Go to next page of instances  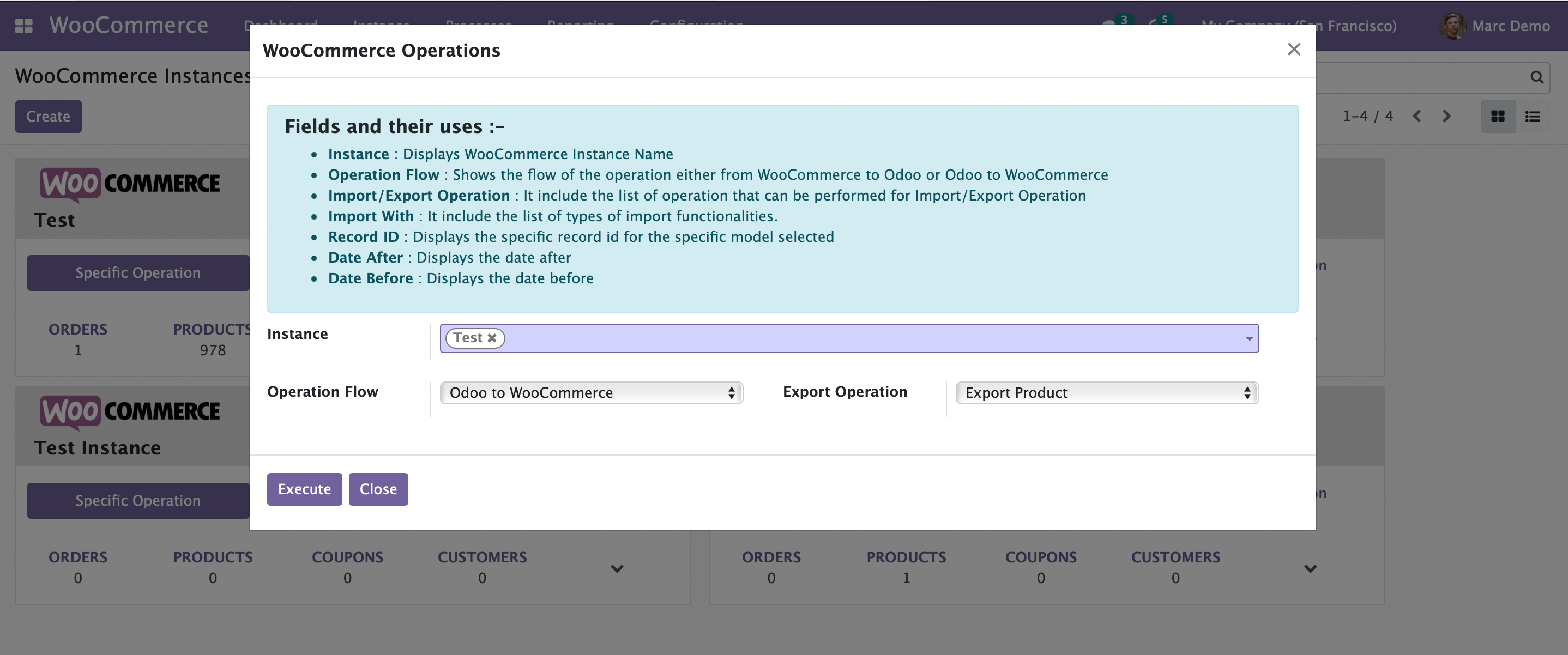click(1446, 116)
